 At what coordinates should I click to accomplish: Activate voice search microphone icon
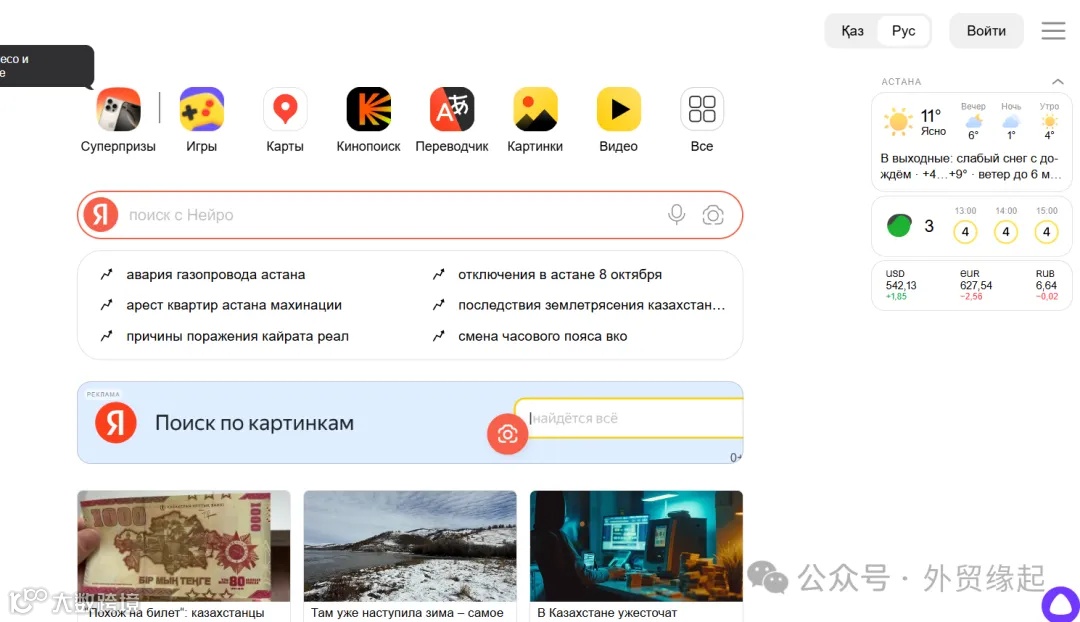[676, 215]
